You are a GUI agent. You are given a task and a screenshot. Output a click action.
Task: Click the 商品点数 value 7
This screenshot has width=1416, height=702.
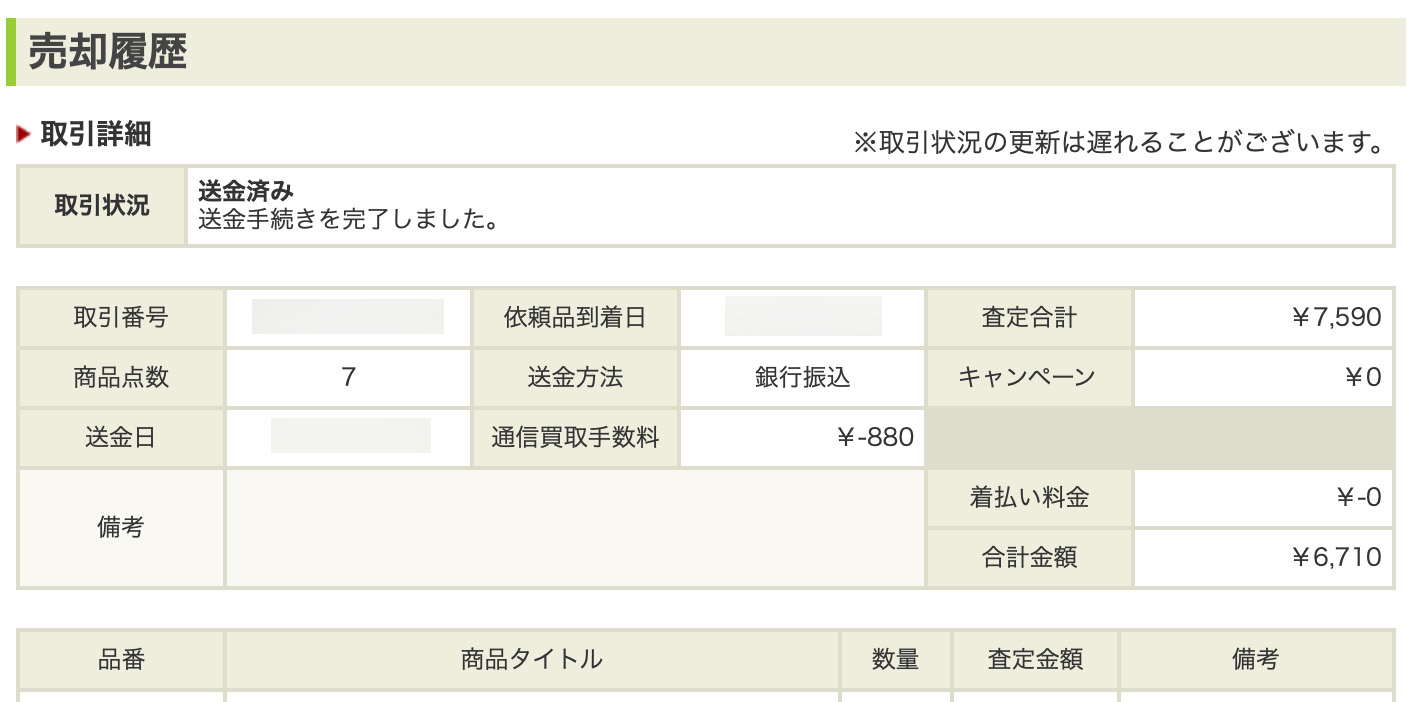click(348, 377)
